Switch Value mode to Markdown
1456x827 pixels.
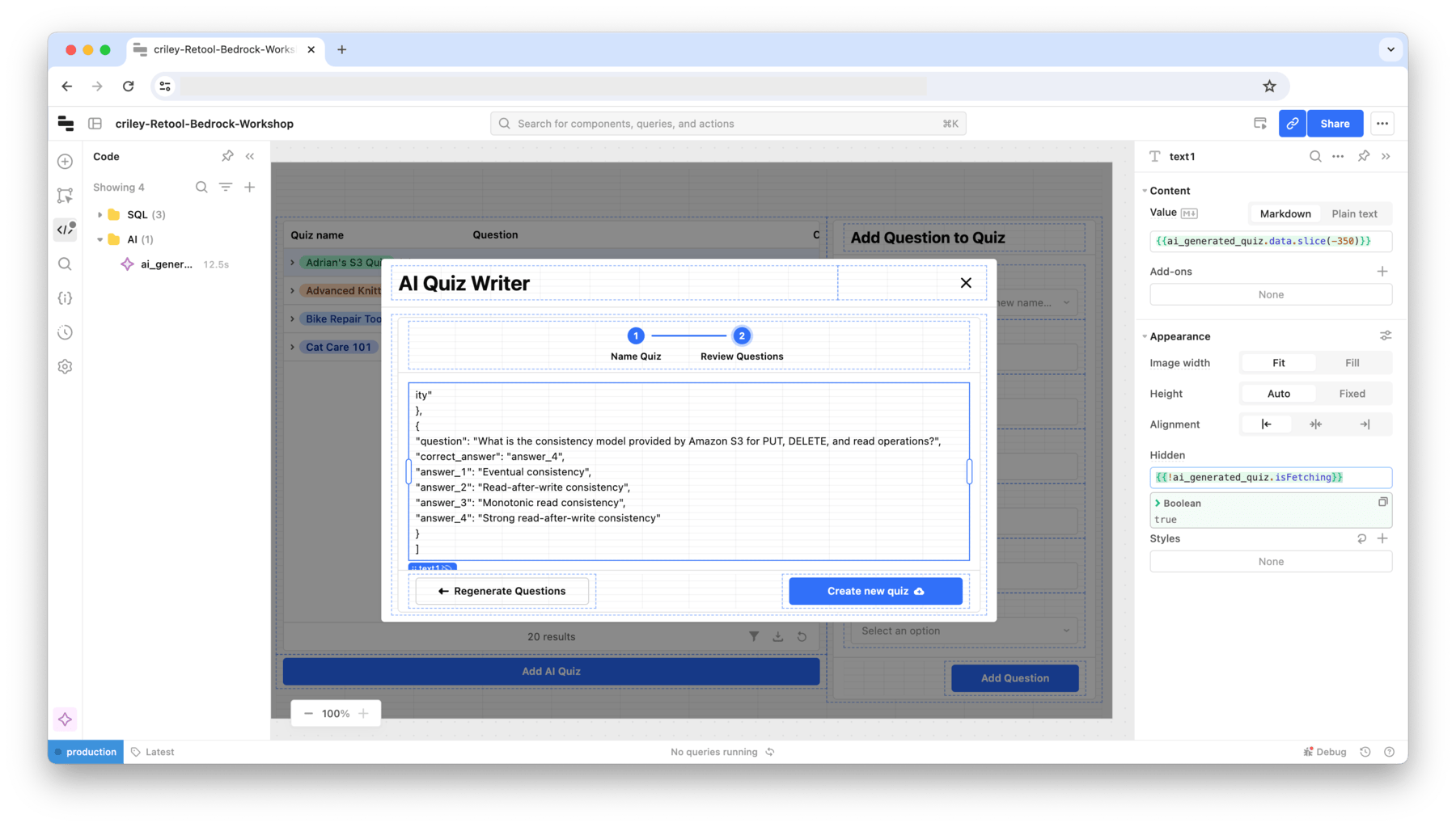(x=1285, y=213)
